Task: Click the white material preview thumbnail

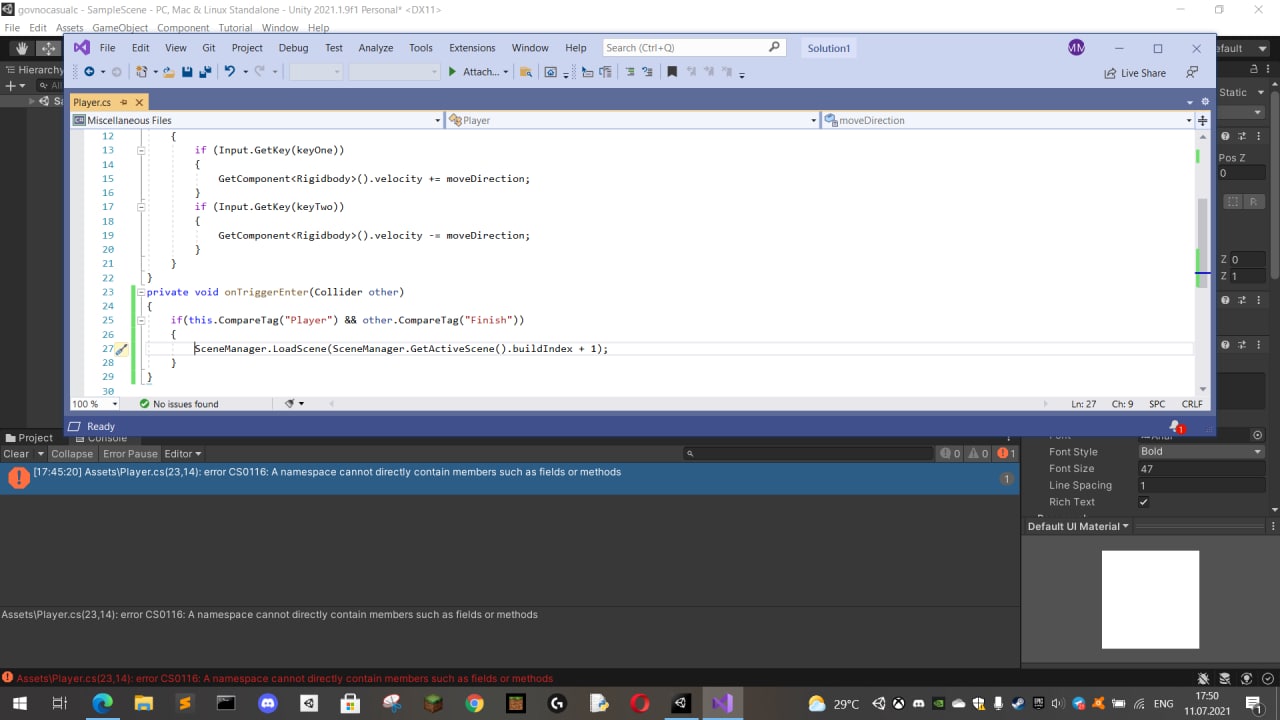Action: [x=1150, y=599]
